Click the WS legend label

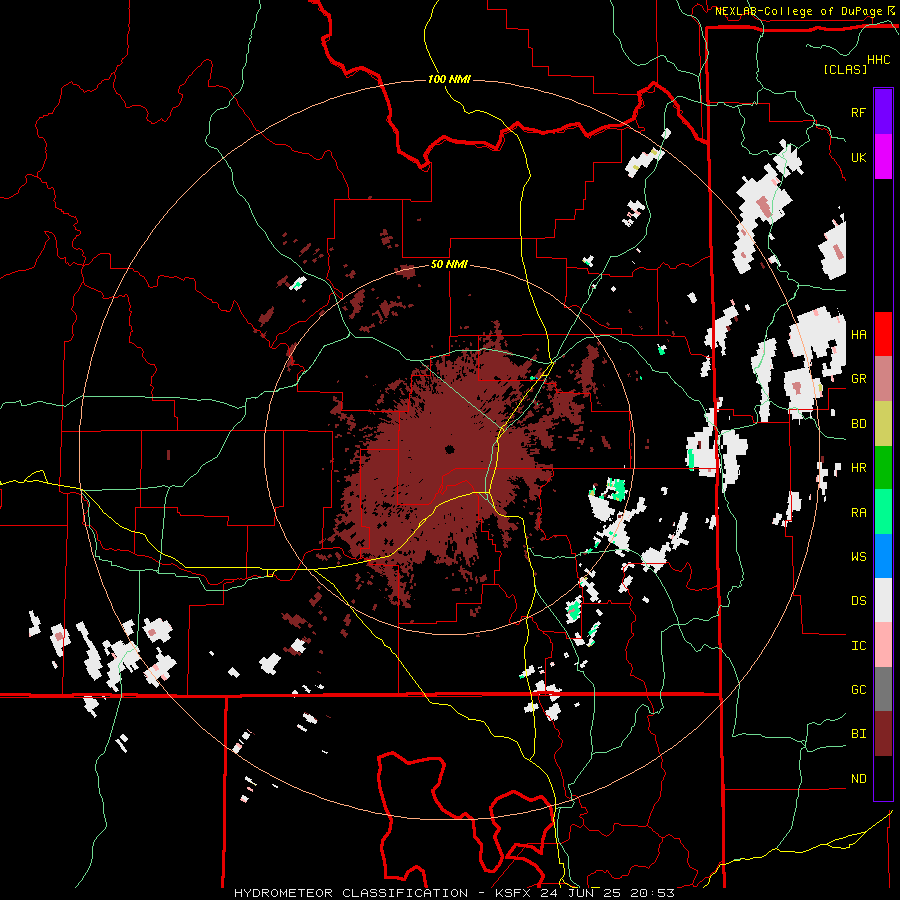[858, 556]
